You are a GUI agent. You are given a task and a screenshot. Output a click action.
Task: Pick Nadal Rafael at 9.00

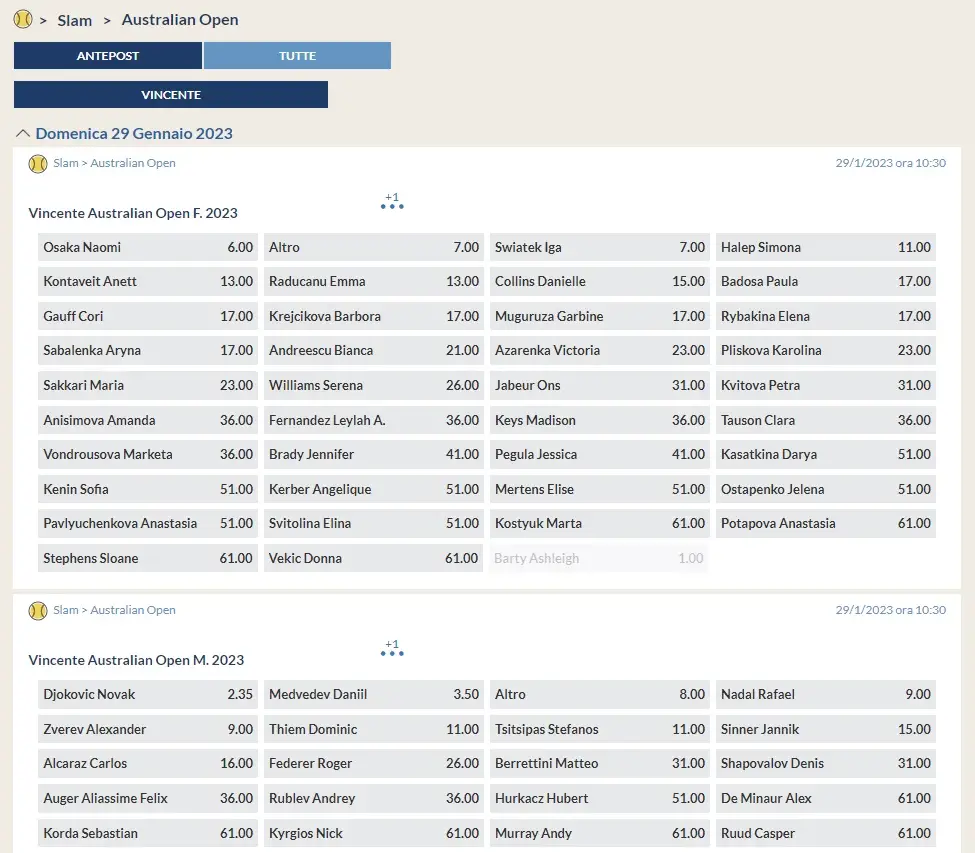click(826, 694)
